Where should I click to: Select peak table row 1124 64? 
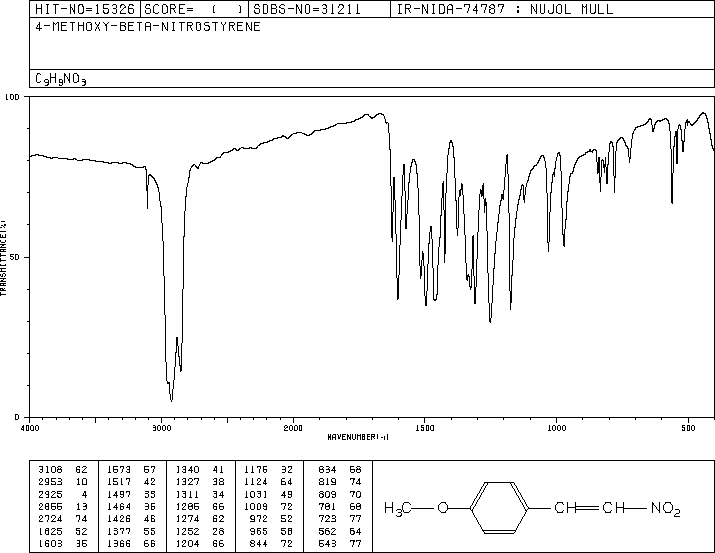269,482
